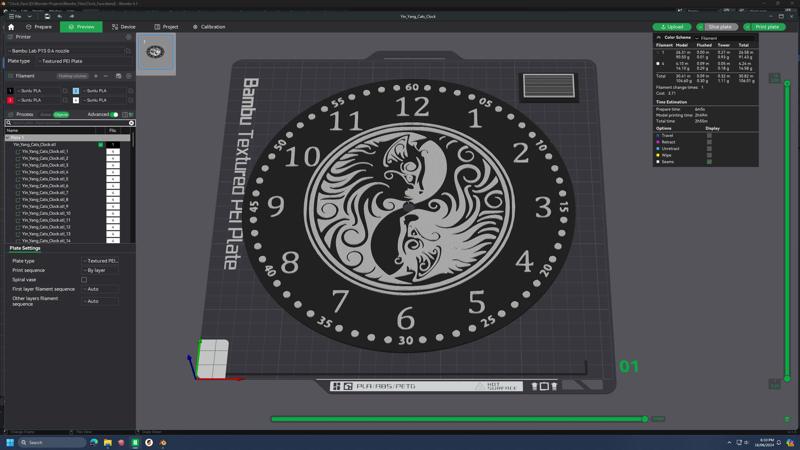The height and width of the screenshot is (450, 800).
Task: Click the object list search field
Action: (x=69, y=123)
